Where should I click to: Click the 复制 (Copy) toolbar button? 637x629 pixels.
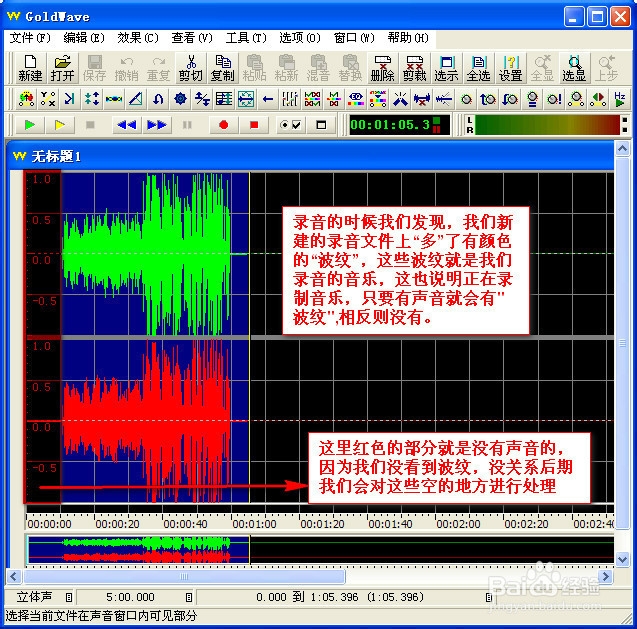223,68
